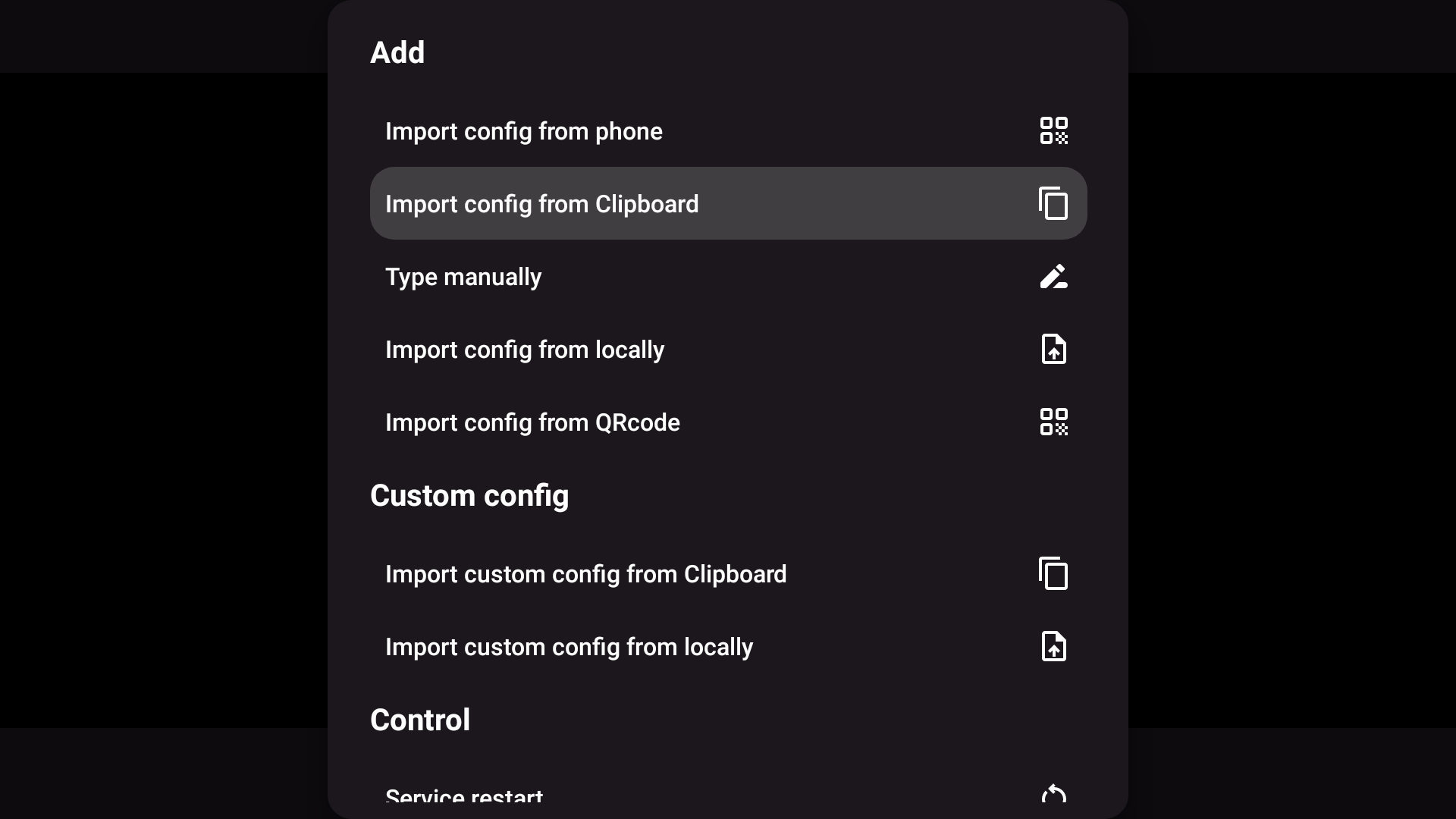Click the "Control" section heading

(419, 720)
